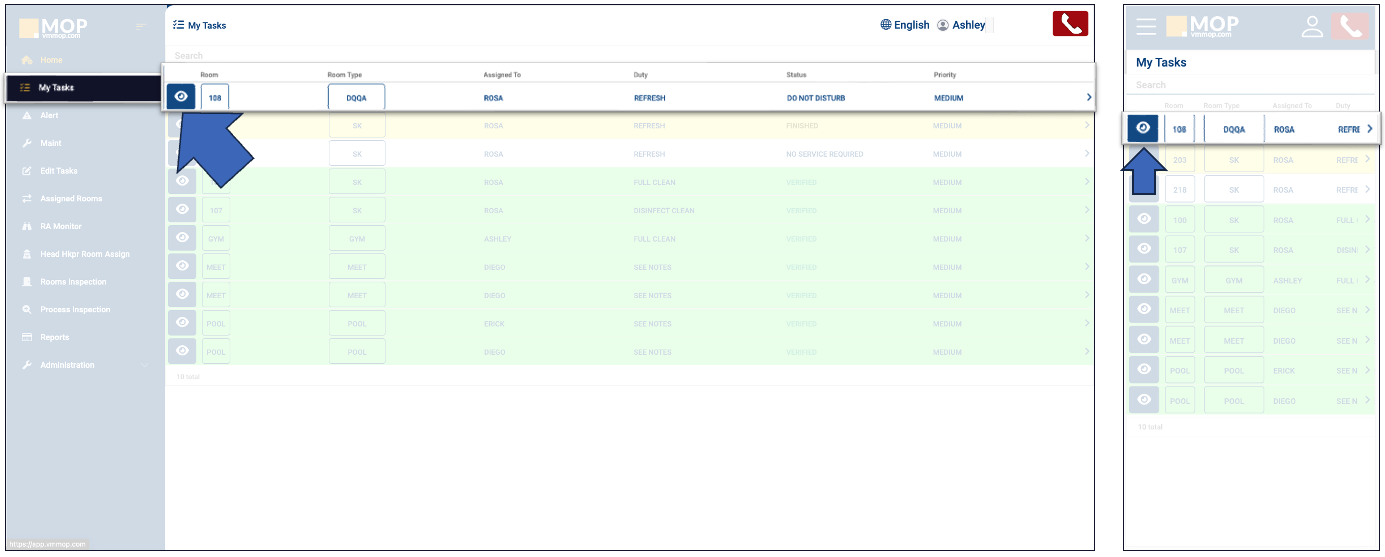Click the globe icon beside English

point(885,25)
